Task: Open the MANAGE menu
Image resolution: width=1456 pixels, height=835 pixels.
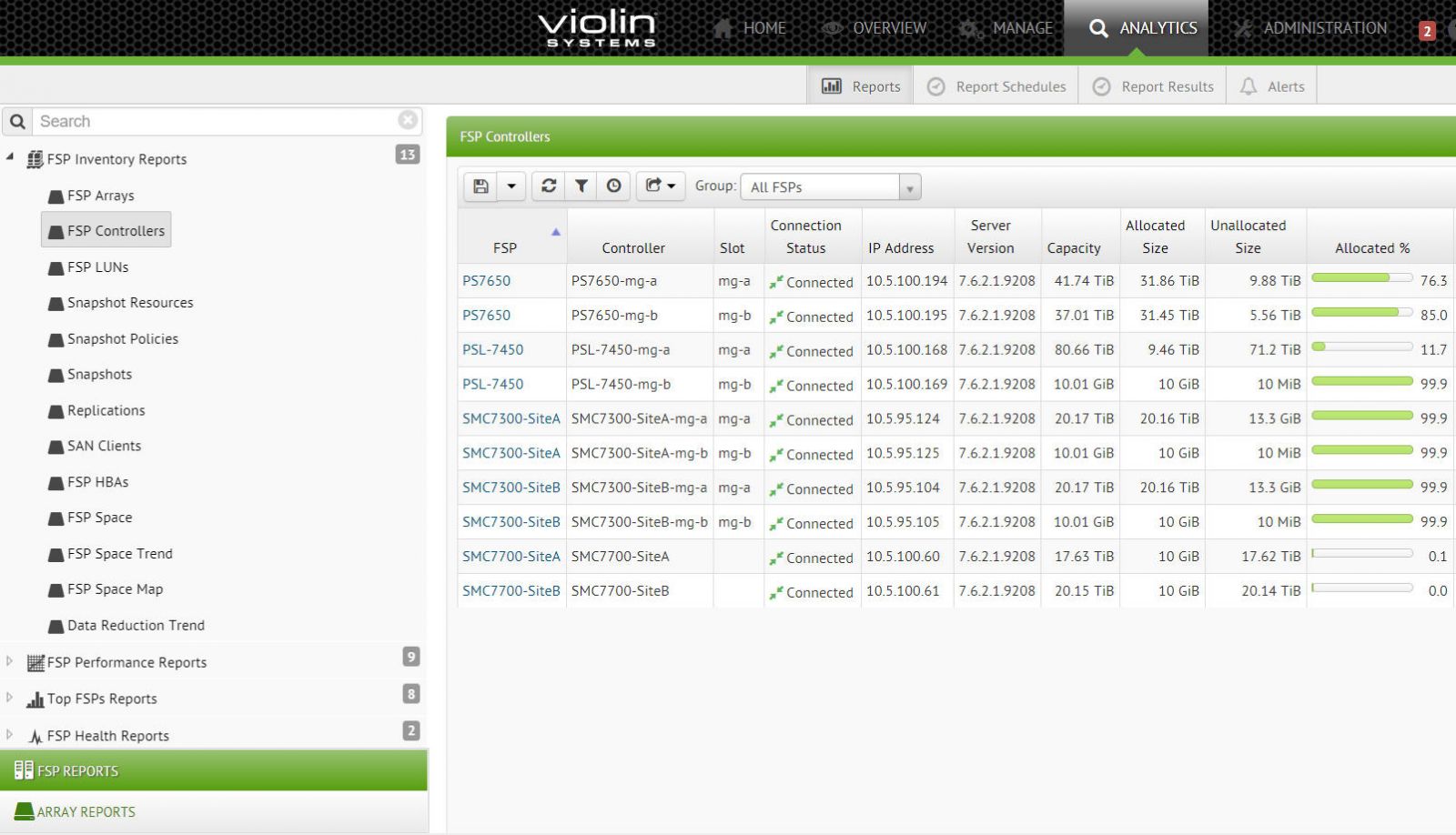Action: pos(1006,28)
